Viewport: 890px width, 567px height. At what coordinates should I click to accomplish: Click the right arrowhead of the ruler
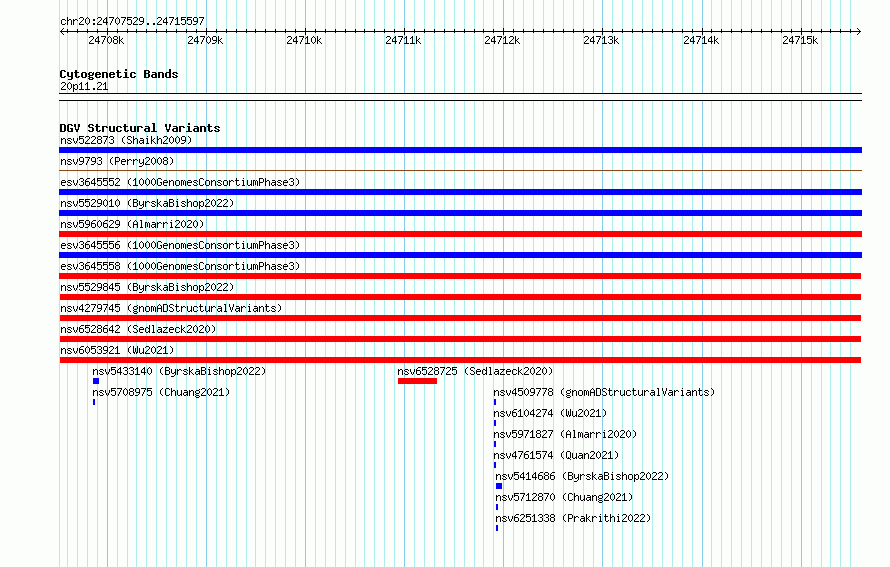pyautogui.click(x=859, y=32)
